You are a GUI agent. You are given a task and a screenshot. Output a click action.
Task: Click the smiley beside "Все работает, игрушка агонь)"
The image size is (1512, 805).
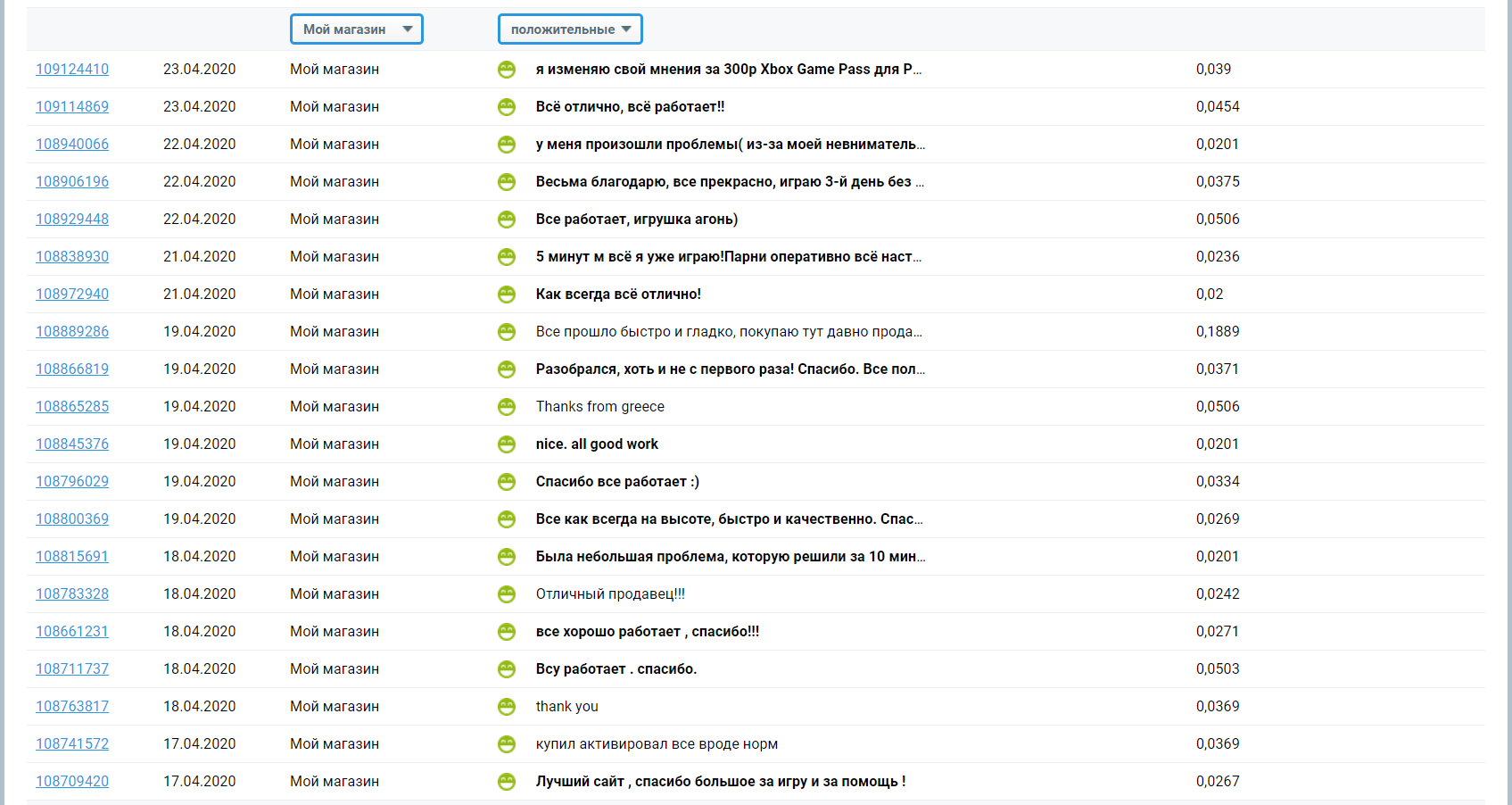click(x=507, y=220)
